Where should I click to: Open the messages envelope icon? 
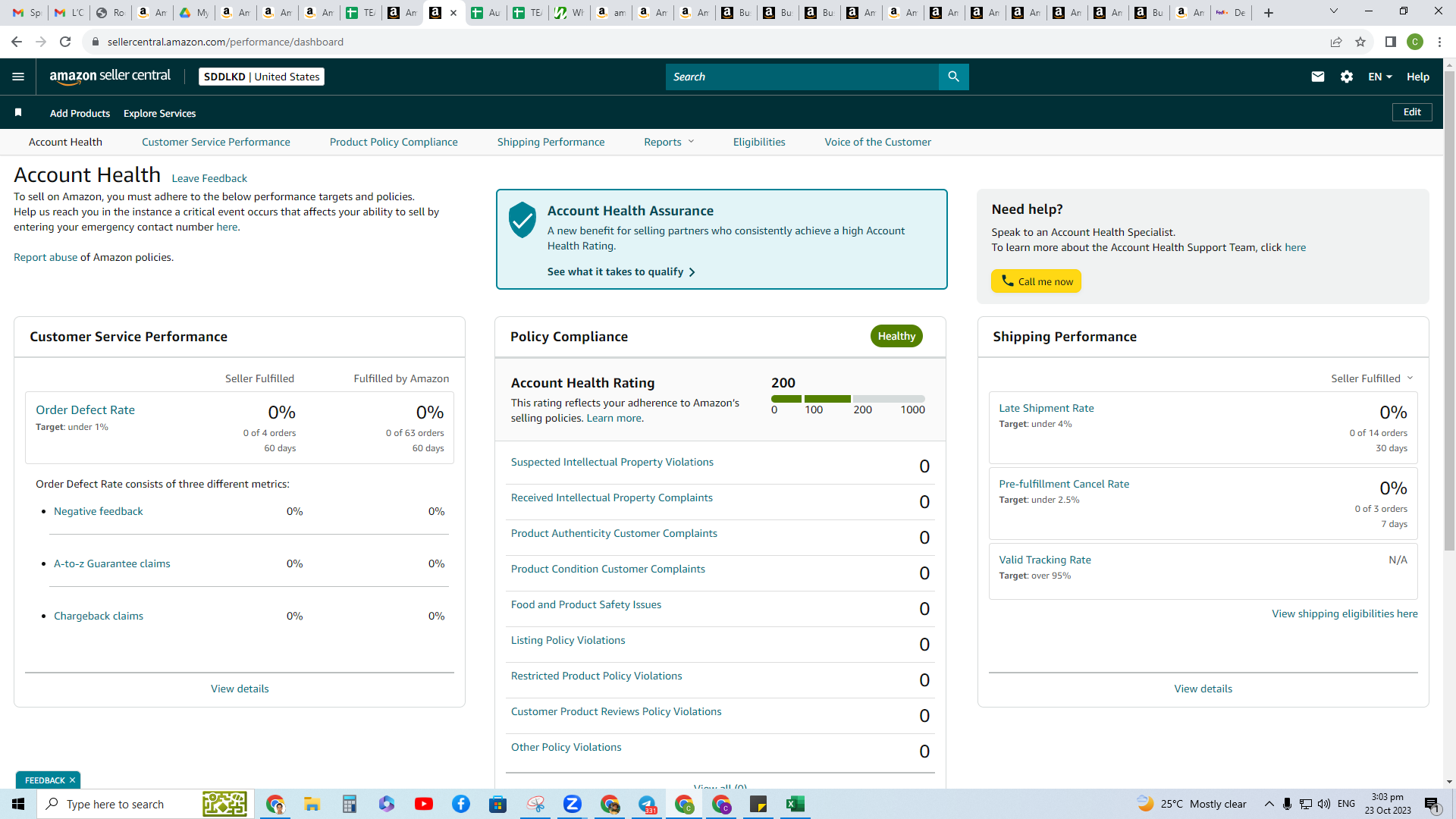(1318, 77)
